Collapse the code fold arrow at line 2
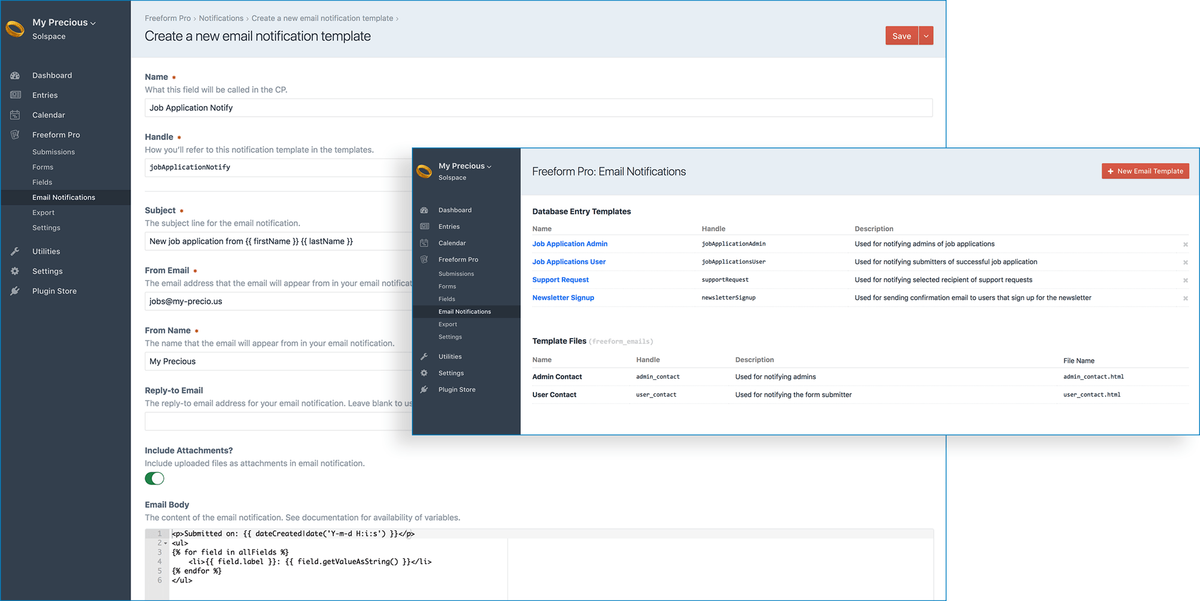Screen dimensions: 1200x601 pos(166,543)
